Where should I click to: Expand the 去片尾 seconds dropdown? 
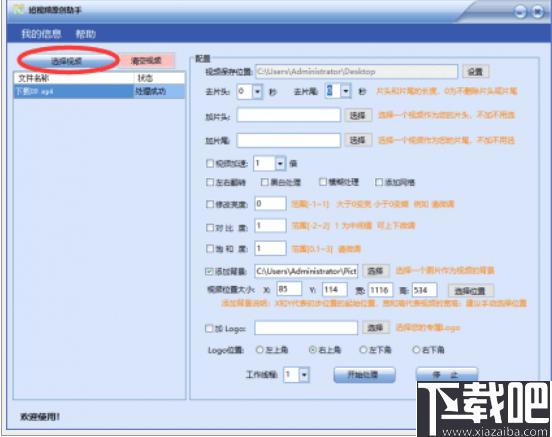pos(346,91)
